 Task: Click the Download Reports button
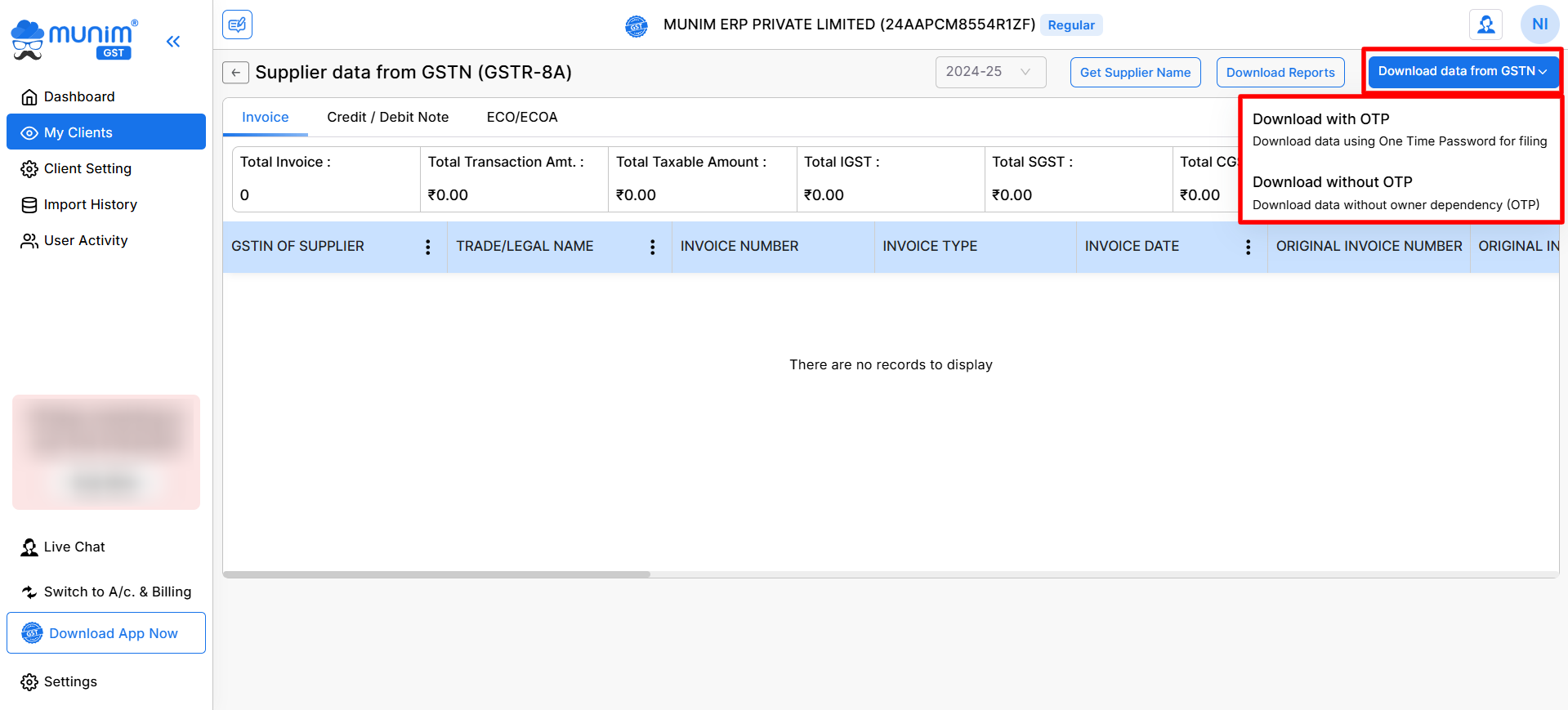(x=1280, y=73)
